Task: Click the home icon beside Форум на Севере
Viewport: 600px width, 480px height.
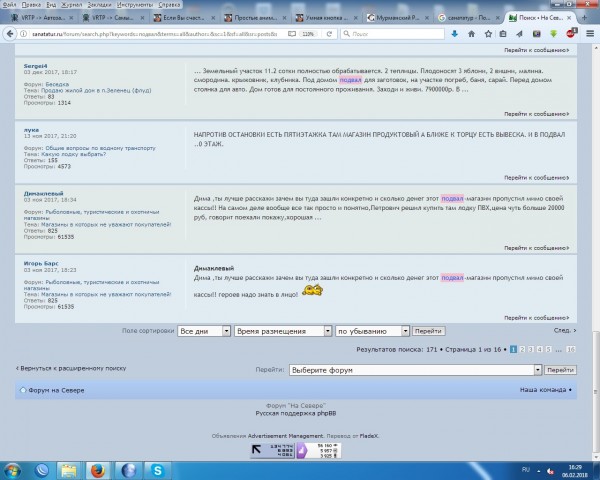Action: pyautogui.click(x=23, y=390)
